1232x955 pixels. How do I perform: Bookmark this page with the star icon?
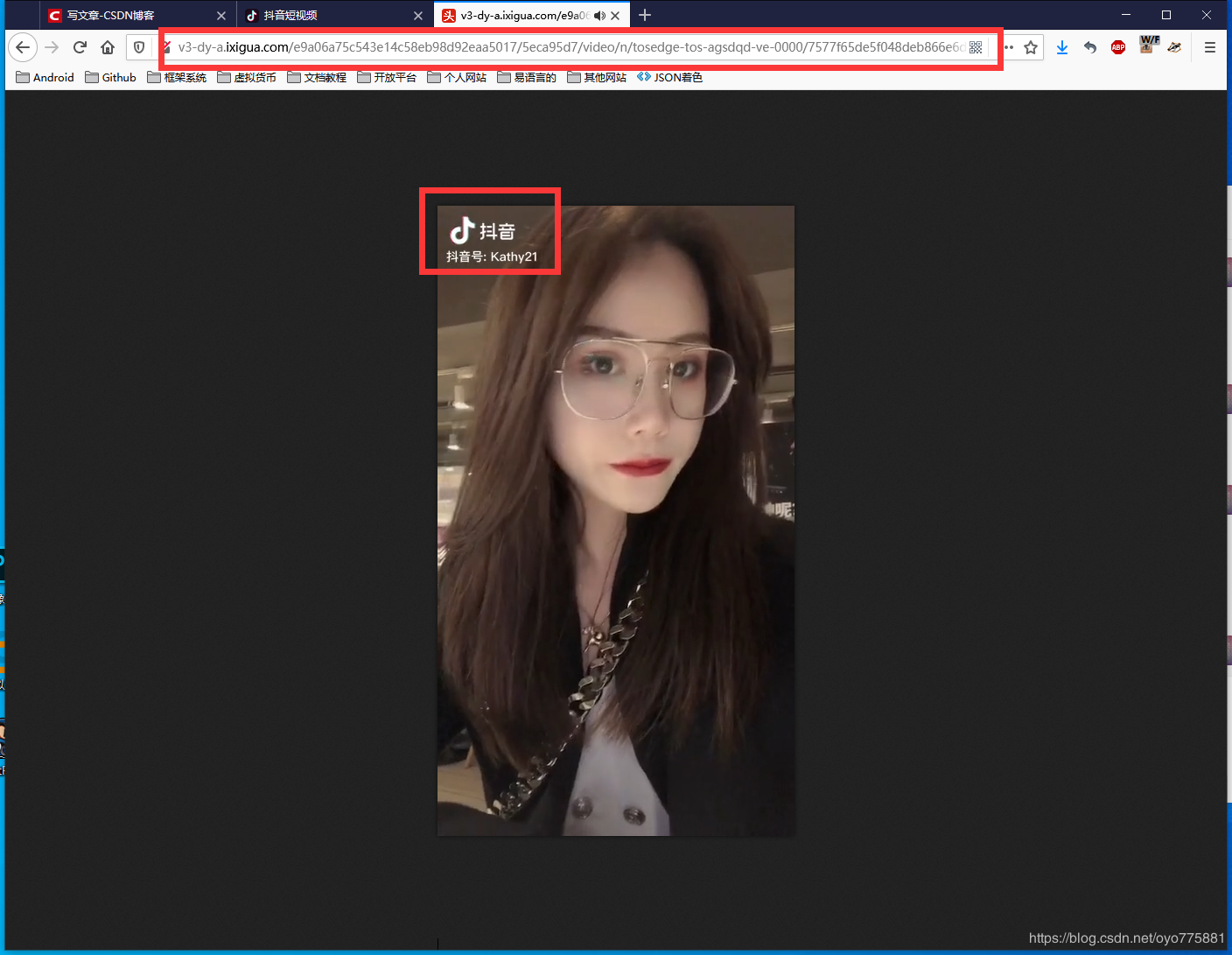pyautogui.click(x=1031, y=47)
